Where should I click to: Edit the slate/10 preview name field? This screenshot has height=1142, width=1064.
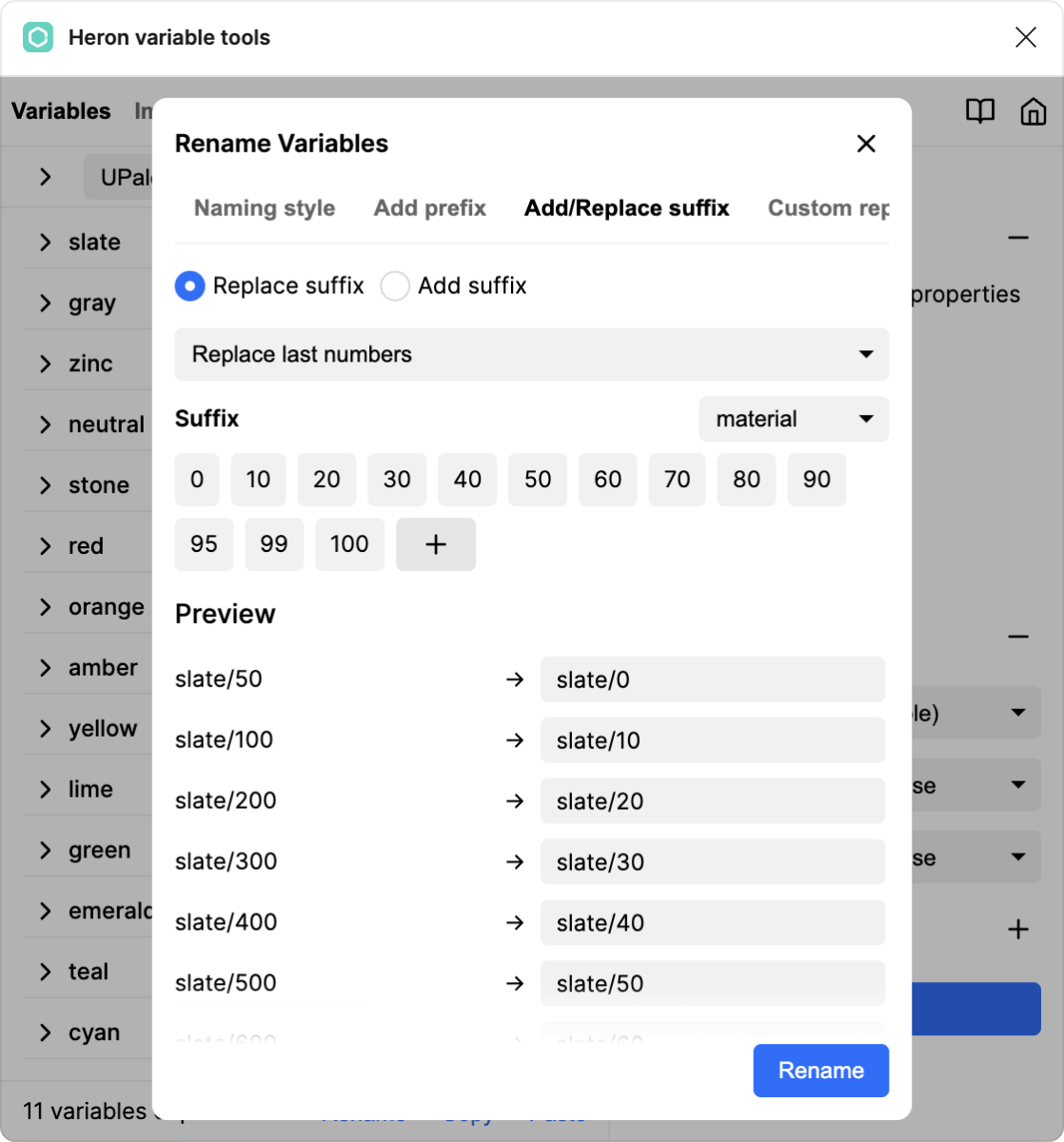[712, 740]
